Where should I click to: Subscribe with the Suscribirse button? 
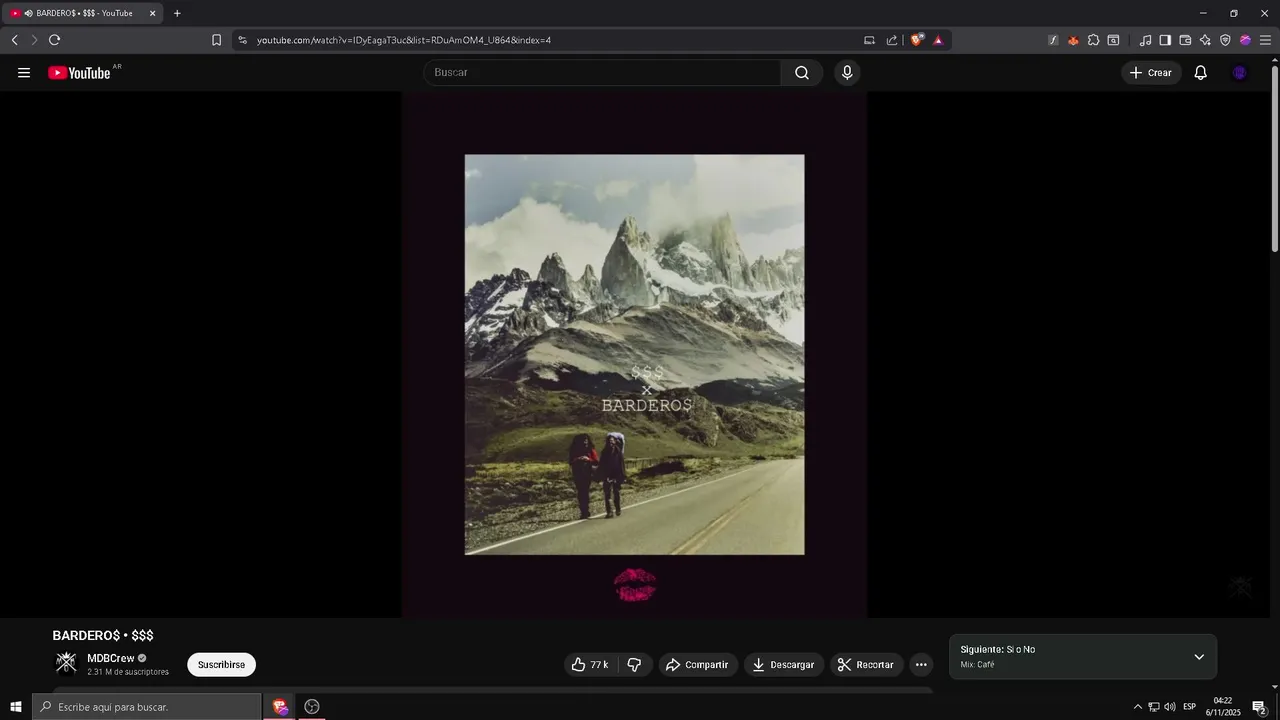click(221, 665)
